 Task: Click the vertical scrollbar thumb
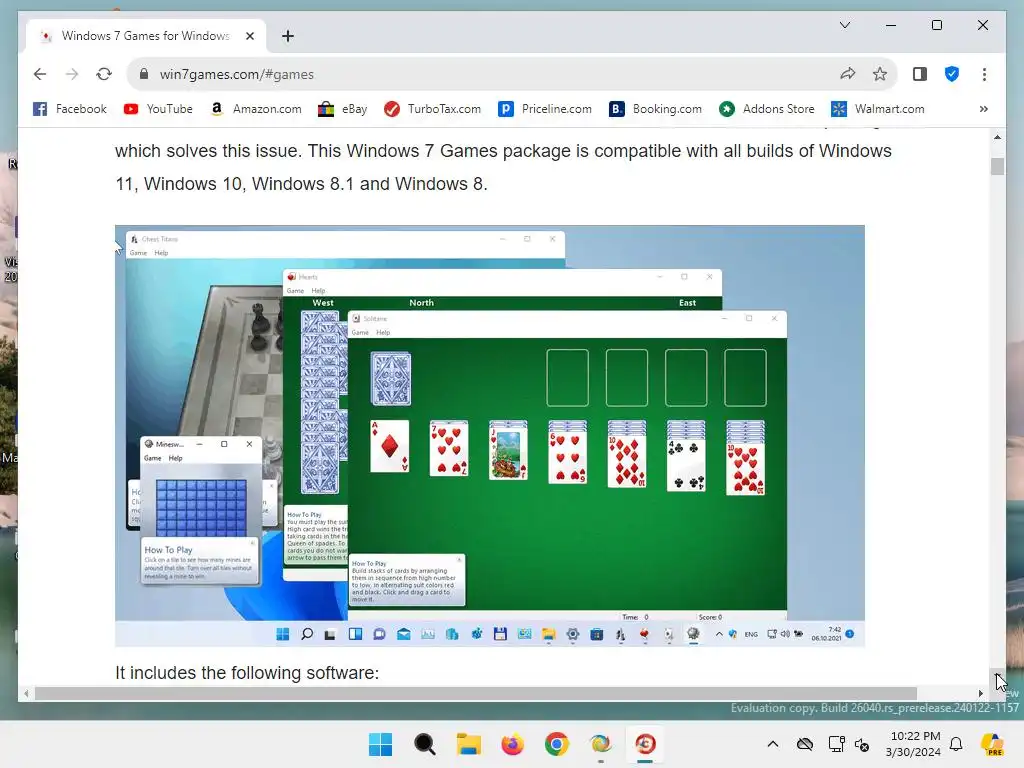[997, 167]
